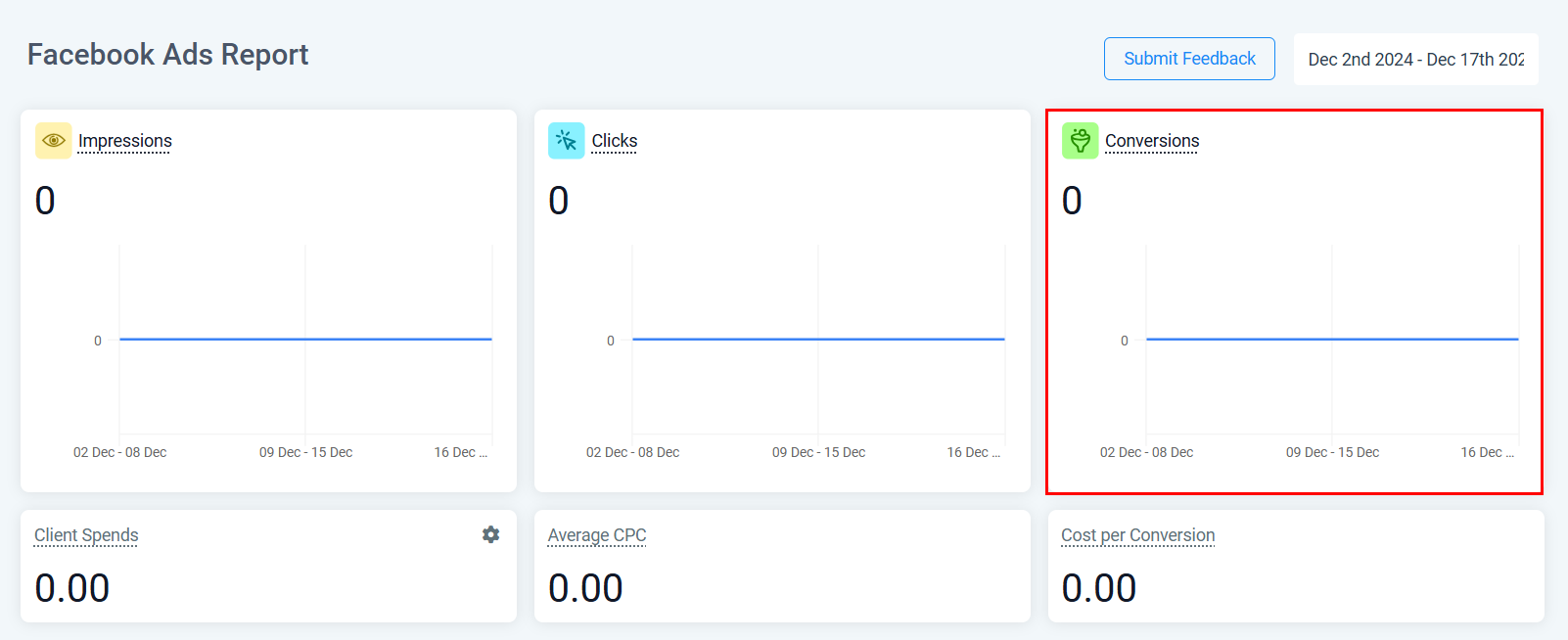Click the Cost per Conversion label

pyautogui.click(x=1137, y=535)
